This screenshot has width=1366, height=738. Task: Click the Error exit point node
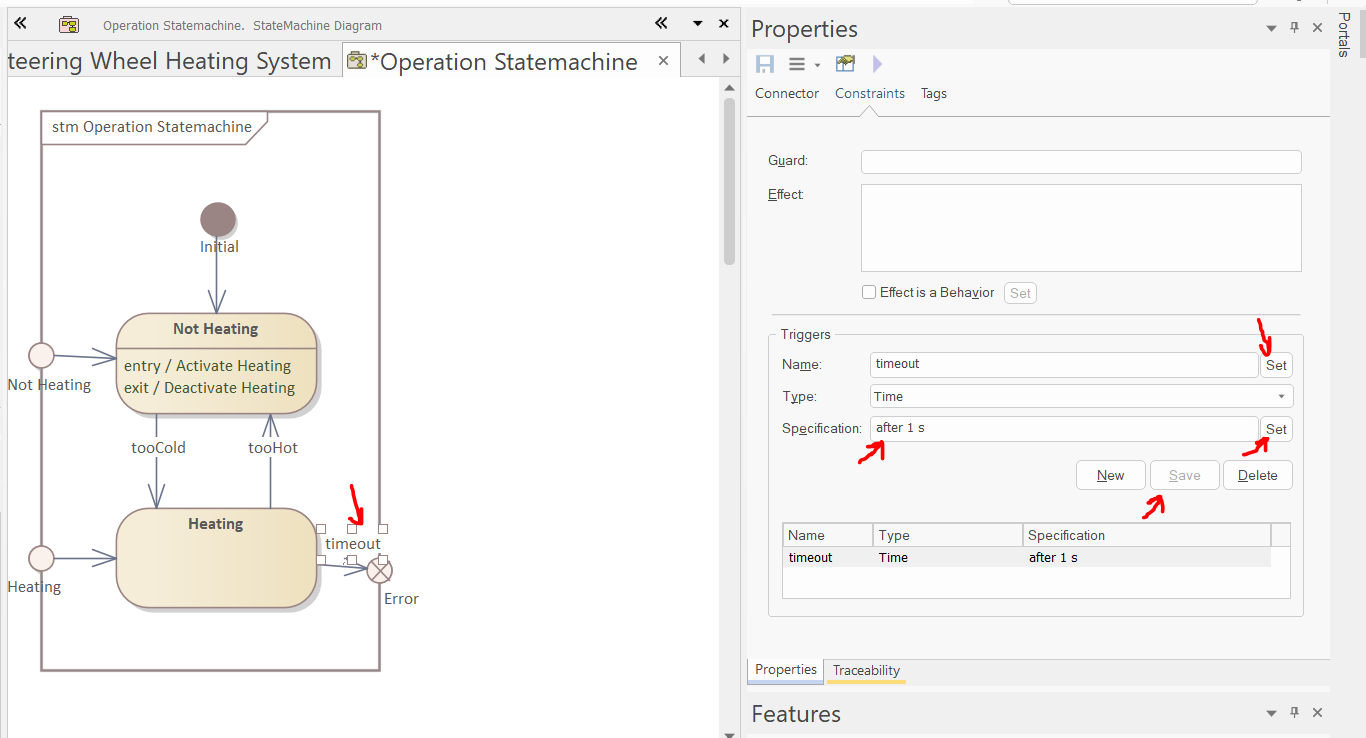click(379, 570)
